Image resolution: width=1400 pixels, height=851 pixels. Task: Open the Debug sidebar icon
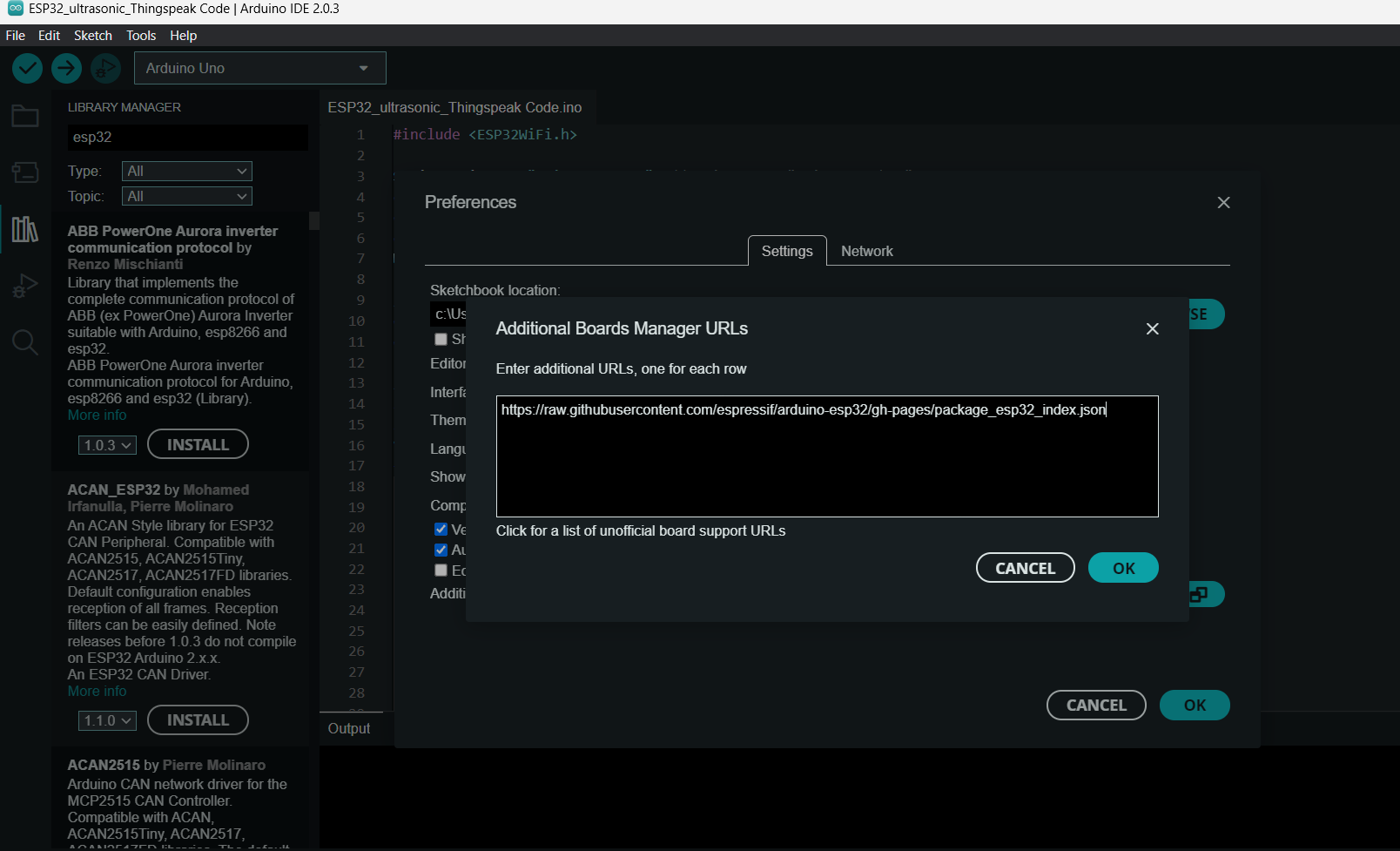click(24, 286)
